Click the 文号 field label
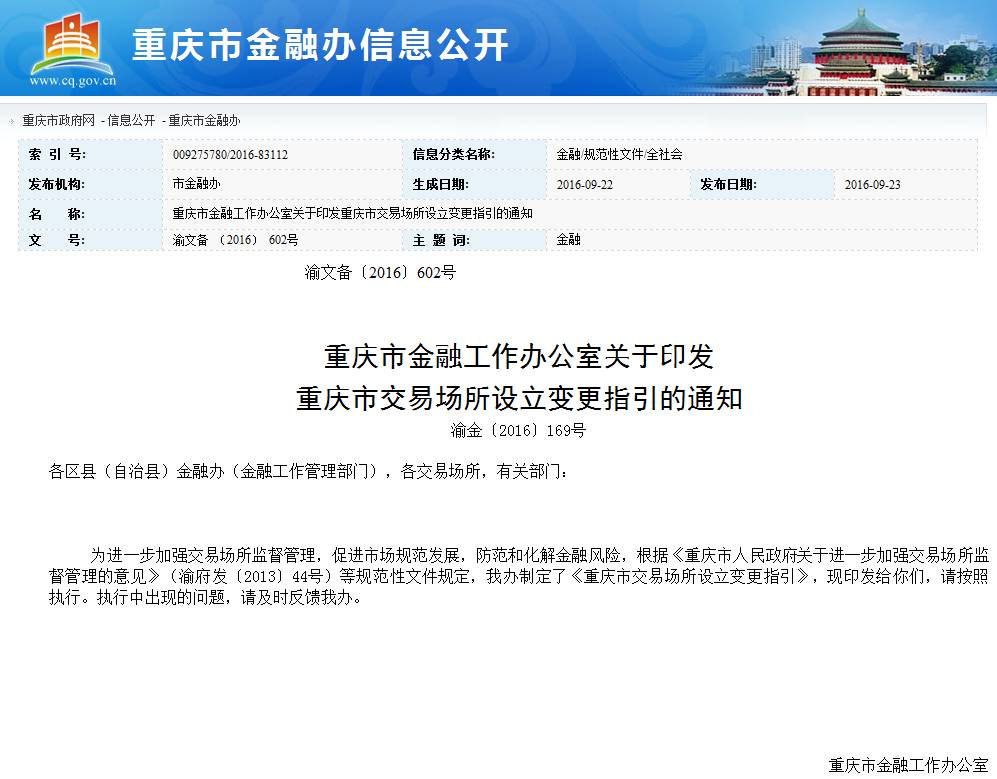The width and height of the screenshot is (997, 779). click(x=57, y=240)
